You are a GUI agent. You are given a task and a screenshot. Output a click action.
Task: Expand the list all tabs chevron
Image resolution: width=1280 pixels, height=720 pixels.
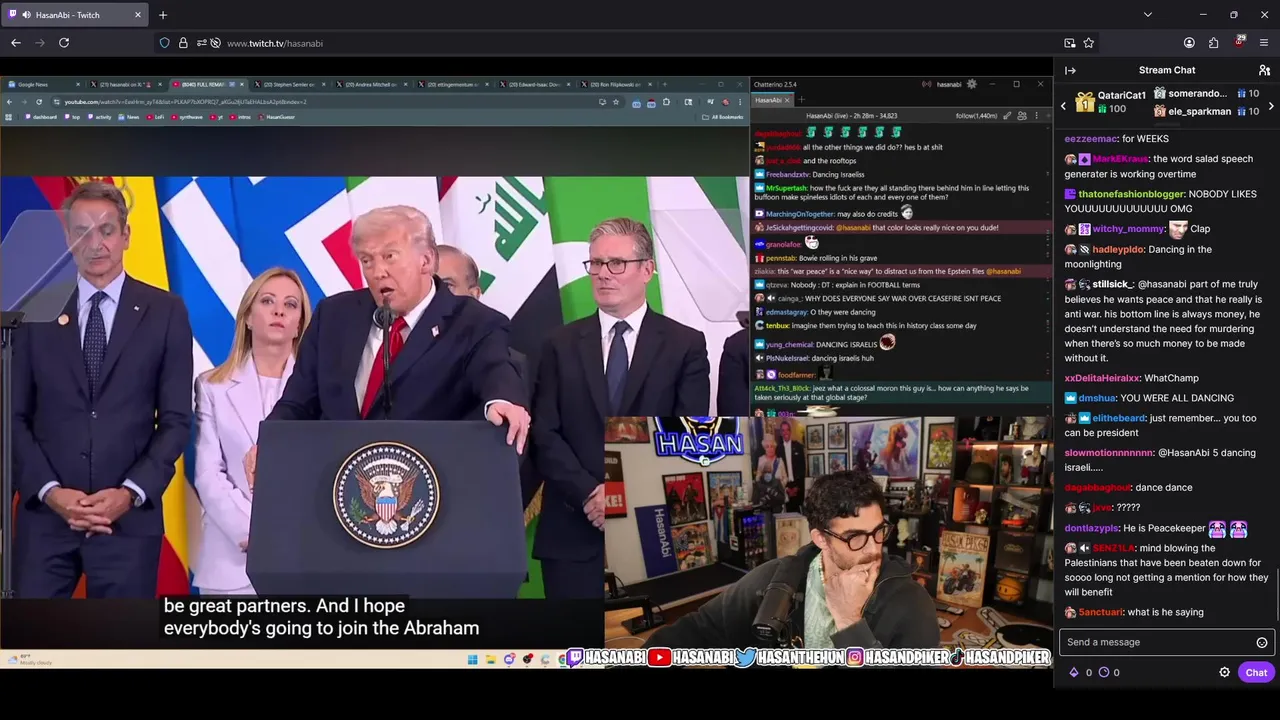tap(1148, 15)
